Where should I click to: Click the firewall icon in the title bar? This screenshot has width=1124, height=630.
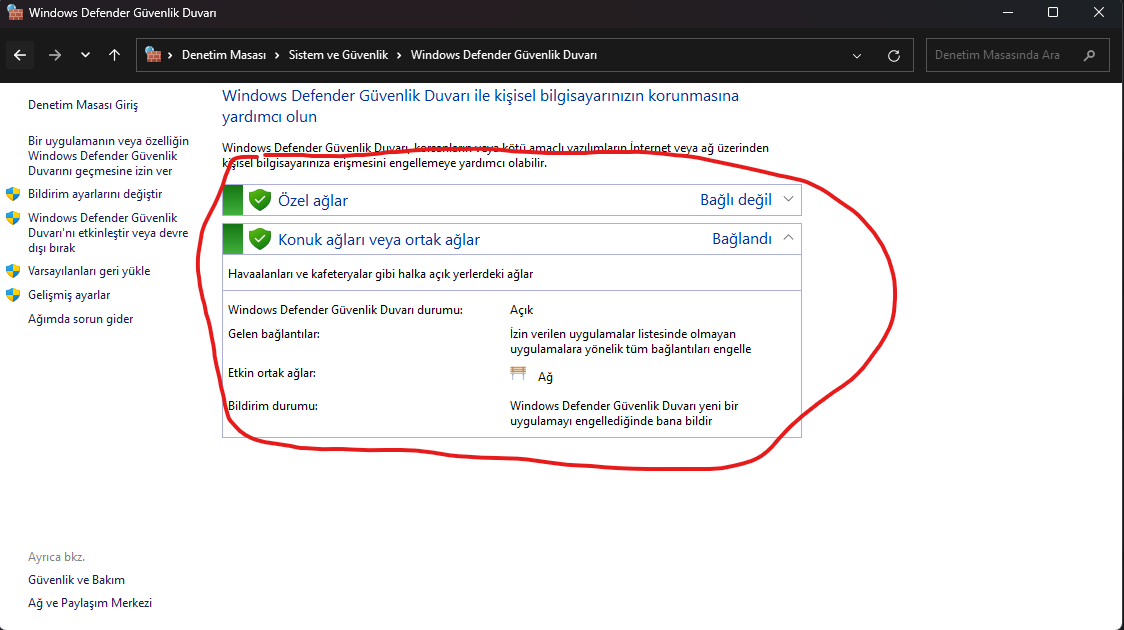(x=15, y=12)
